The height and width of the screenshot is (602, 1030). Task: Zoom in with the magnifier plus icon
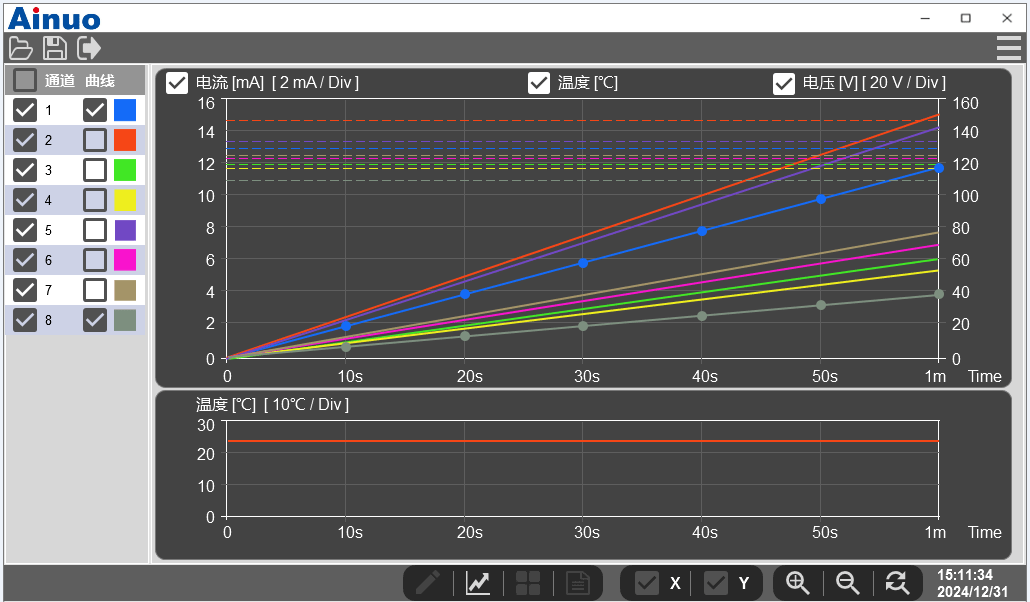click(797, 583)
